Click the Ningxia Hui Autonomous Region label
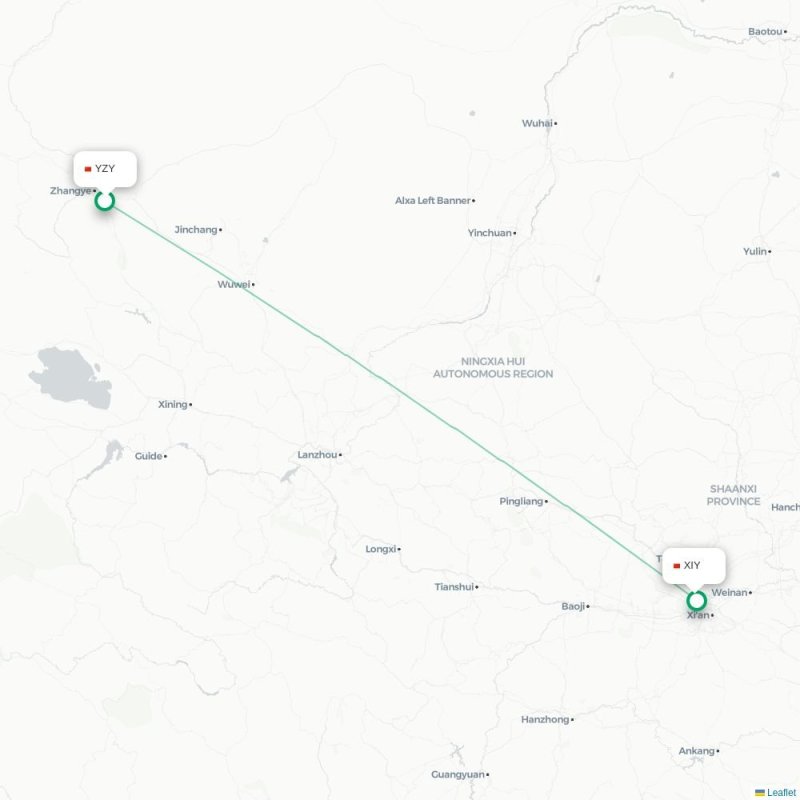This screenshot has height=800, width=800. 493,367
